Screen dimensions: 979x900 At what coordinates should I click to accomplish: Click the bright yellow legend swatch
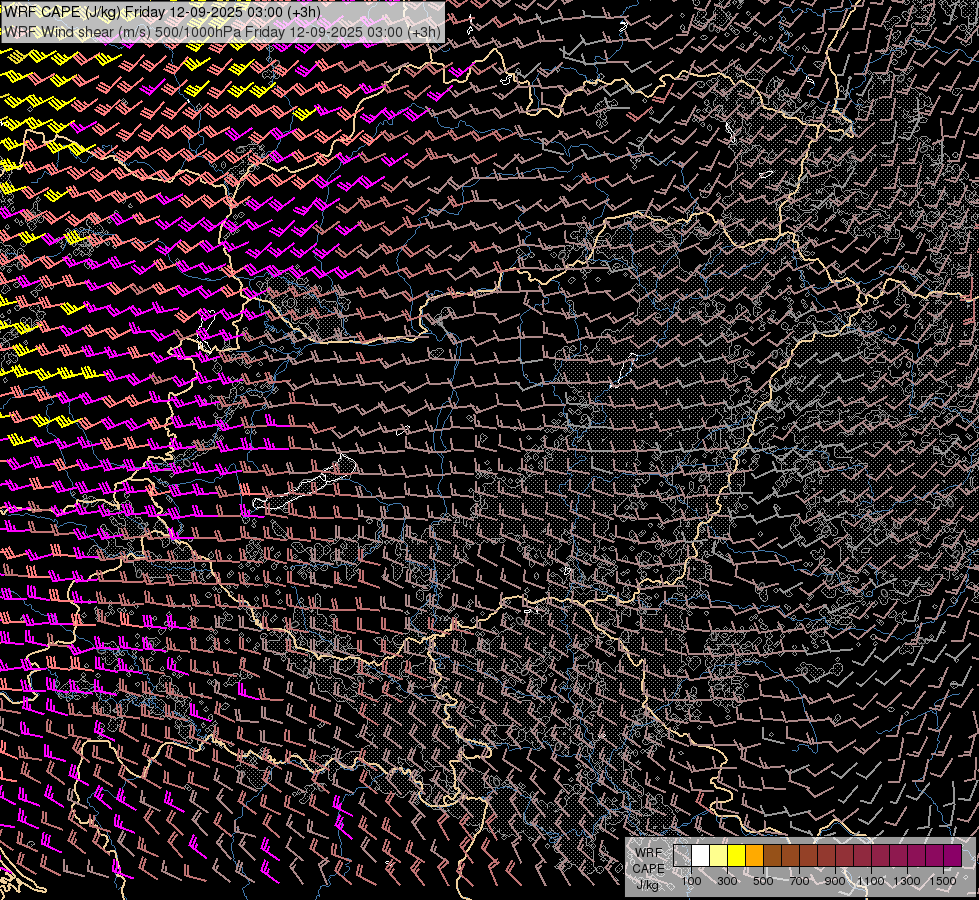point(737,855)
